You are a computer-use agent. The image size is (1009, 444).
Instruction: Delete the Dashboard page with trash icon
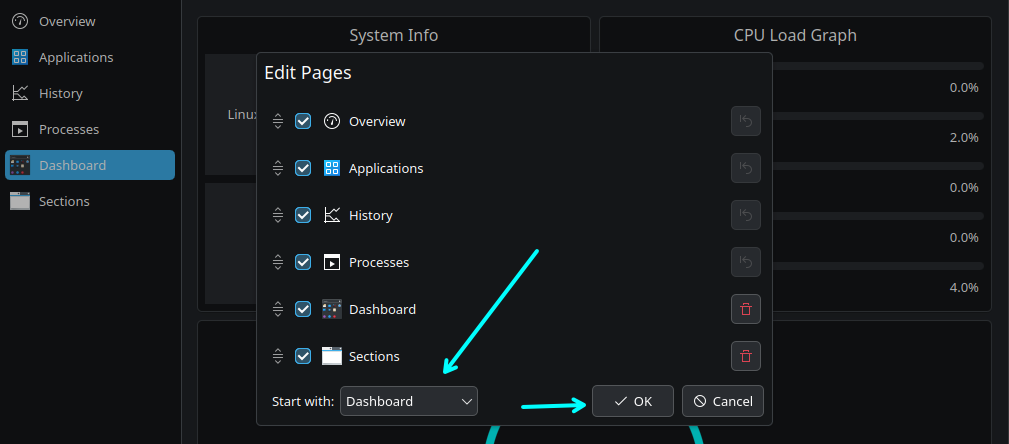[746, 309]
